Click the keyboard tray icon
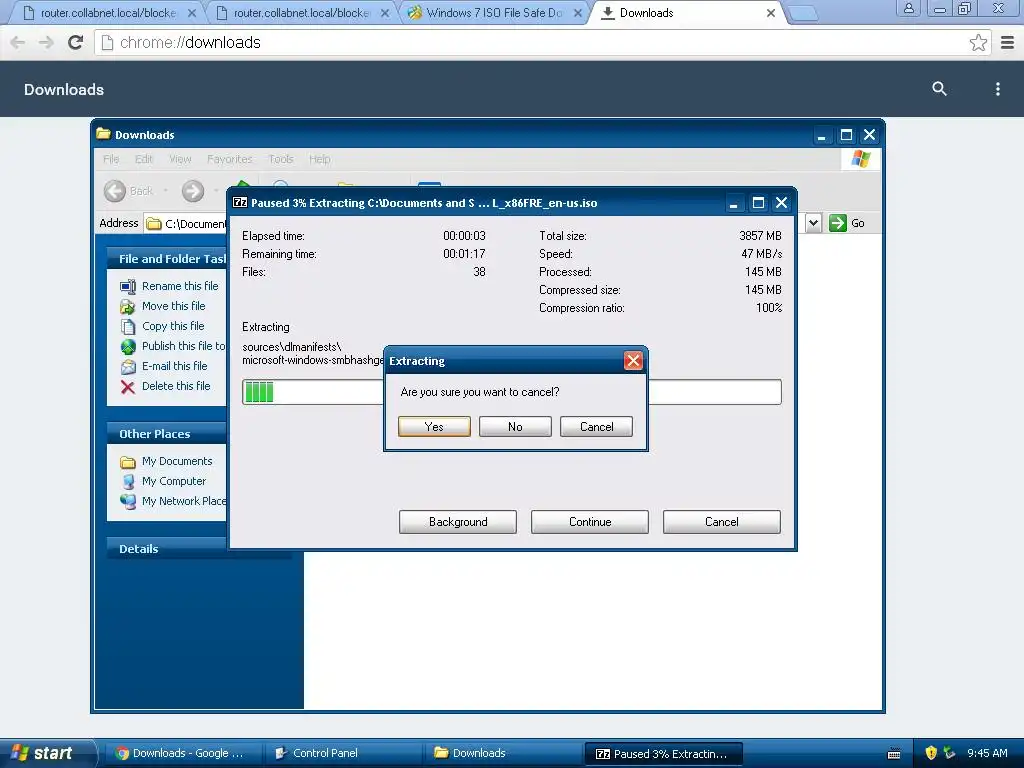Viewport: 1024px width, 768px height. tap(894, 754)
